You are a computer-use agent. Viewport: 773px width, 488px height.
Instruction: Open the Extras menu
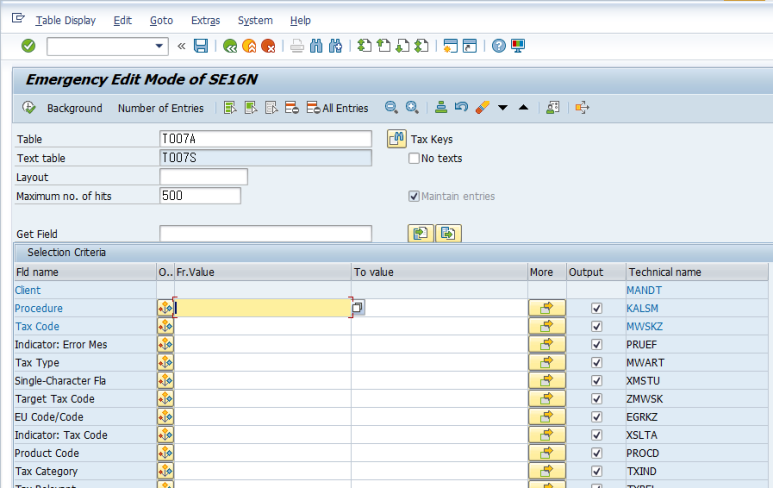(x=206, y=20)
